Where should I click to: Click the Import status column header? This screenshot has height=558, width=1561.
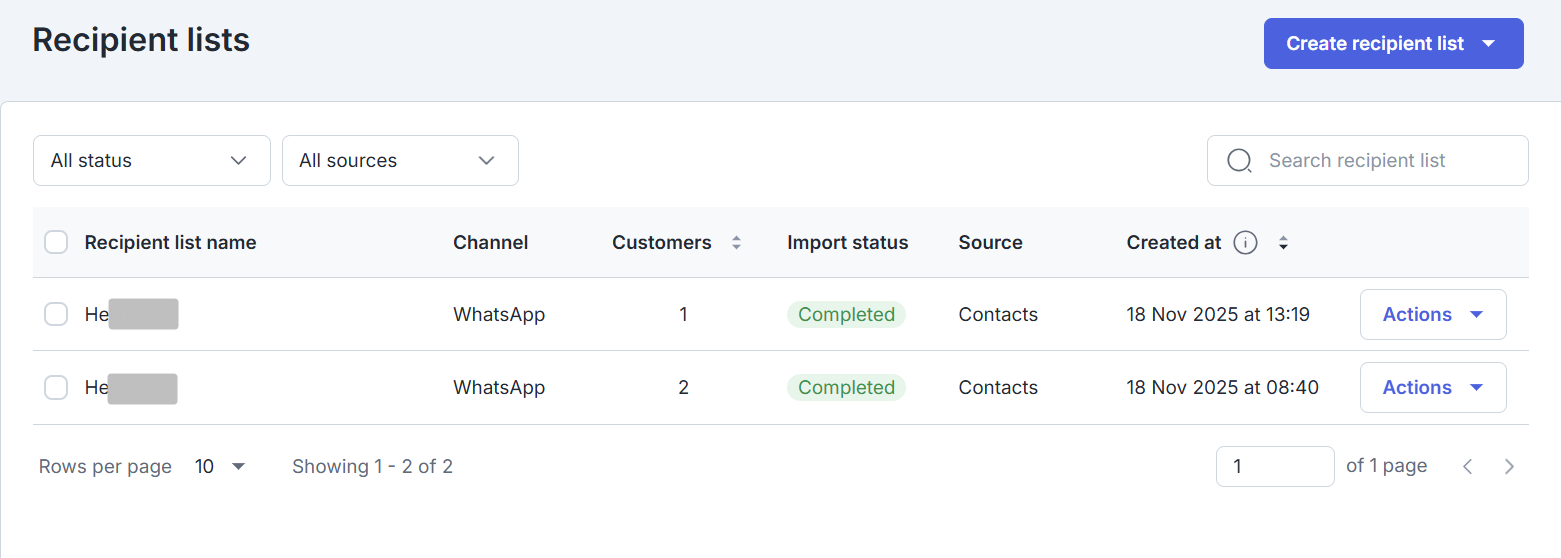click(x=848, y=242)
